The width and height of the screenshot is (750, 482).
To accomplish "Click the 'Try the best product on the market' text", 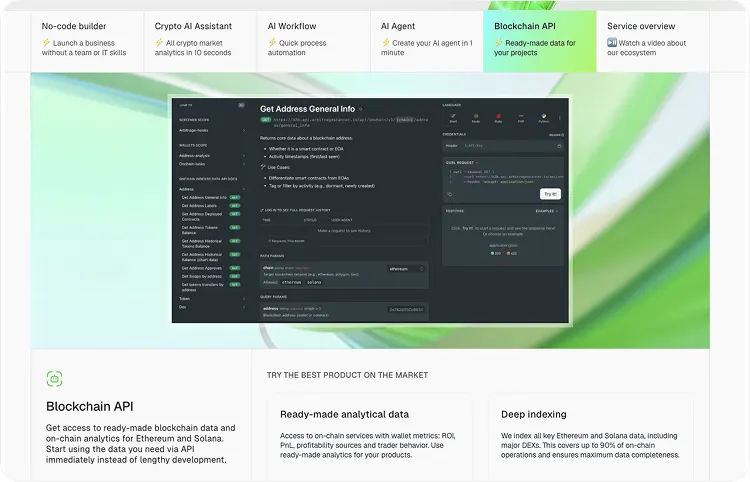I will click(x=347, y=375).
